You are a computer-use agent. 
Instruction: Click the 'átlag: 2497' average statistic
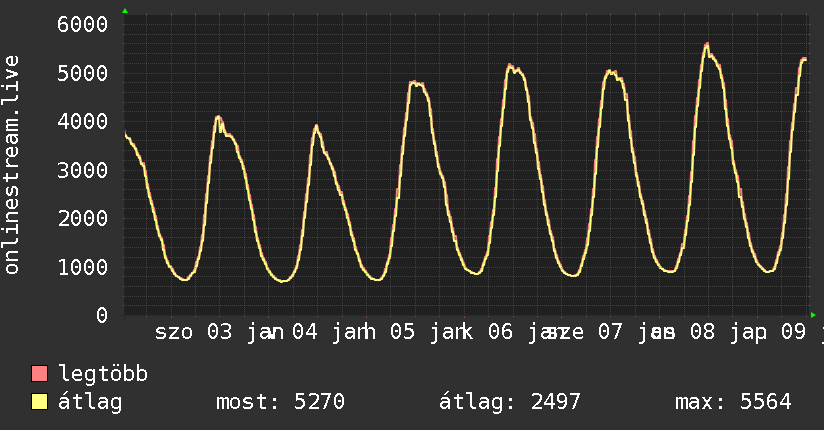click(510, 403)
